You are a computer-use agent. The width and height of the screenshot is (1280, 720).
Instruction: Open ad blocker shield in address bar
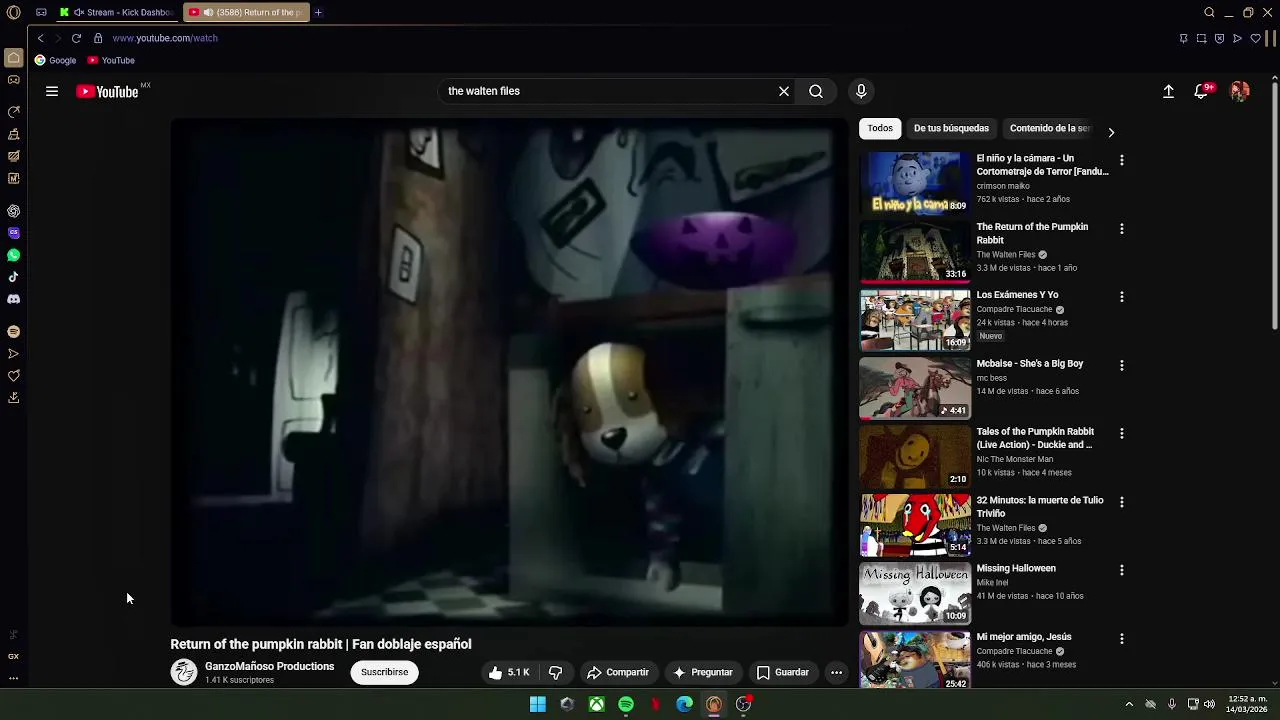point(1219,38)
